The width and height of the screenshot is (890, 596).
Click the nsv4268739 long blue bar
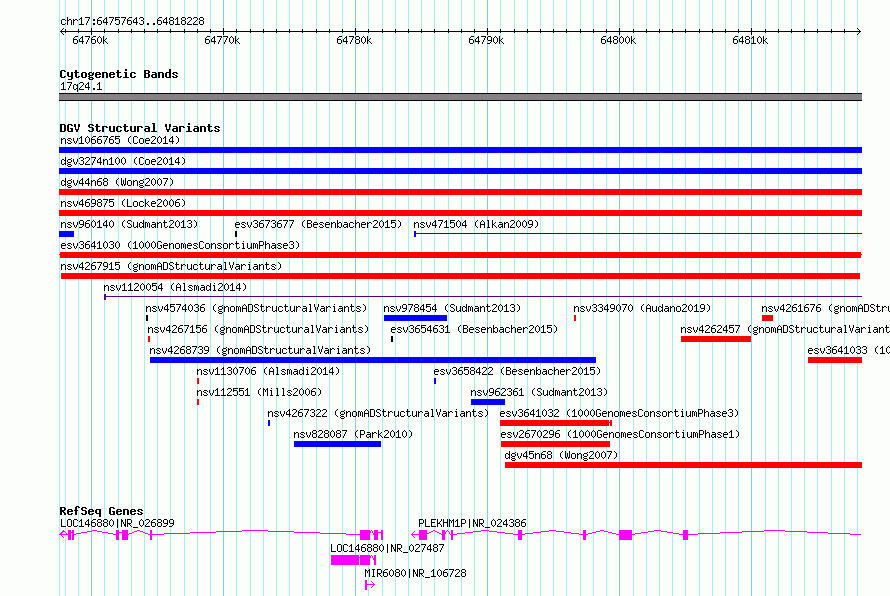tap(373, 360)
